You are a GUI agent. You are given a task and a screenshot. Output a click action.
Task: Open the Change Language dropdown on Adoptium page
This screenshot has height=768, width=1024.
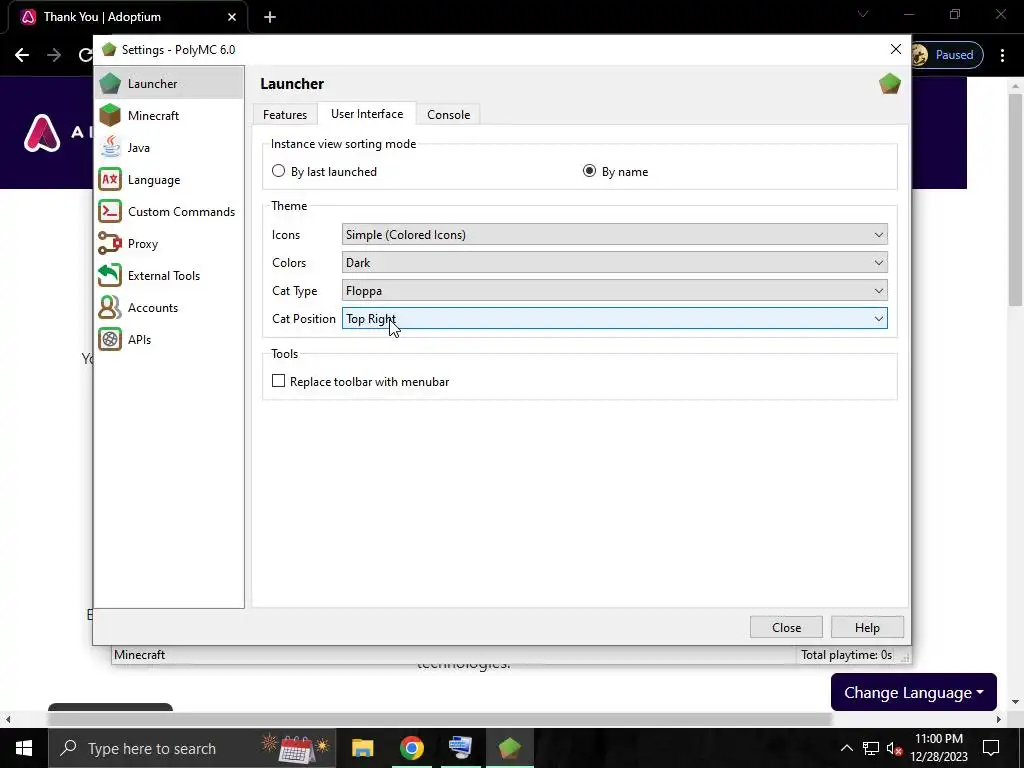click(914, 692)
